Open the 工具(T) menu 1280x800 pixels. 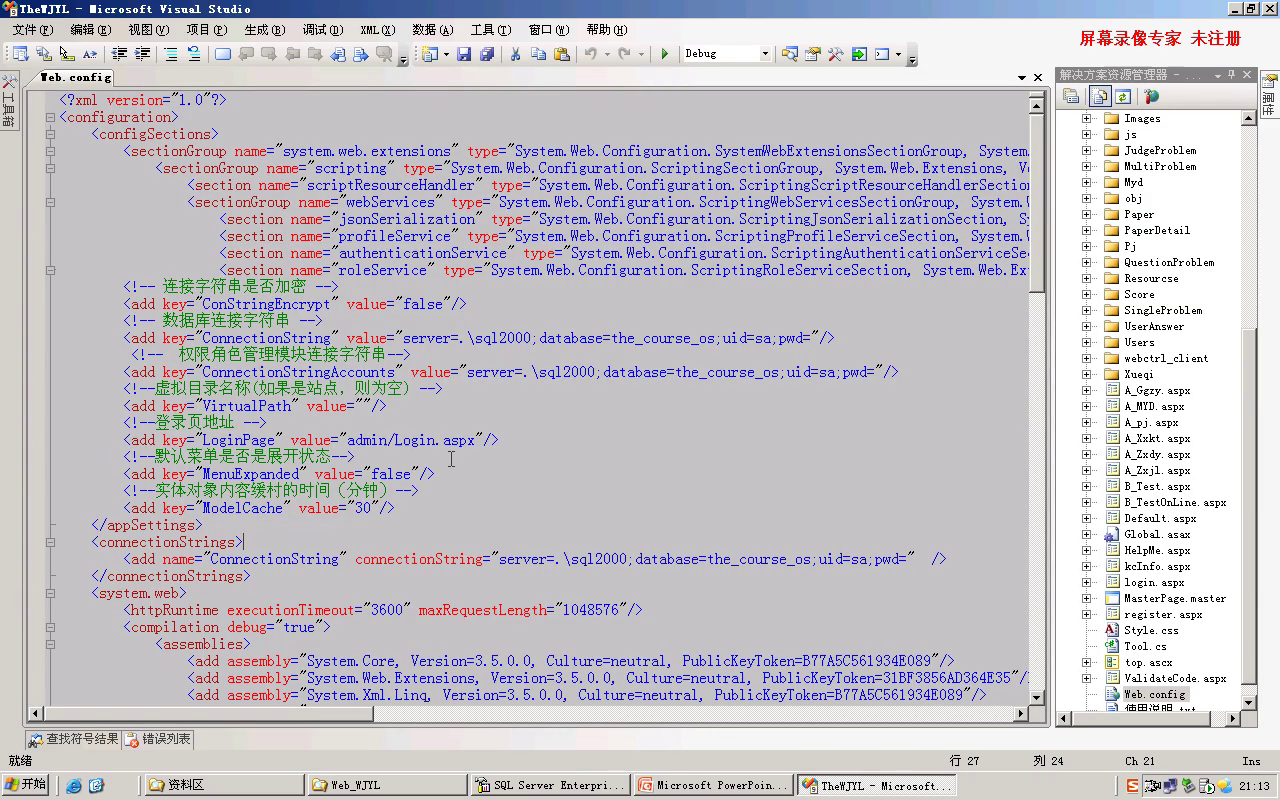(x=490, y=30)
